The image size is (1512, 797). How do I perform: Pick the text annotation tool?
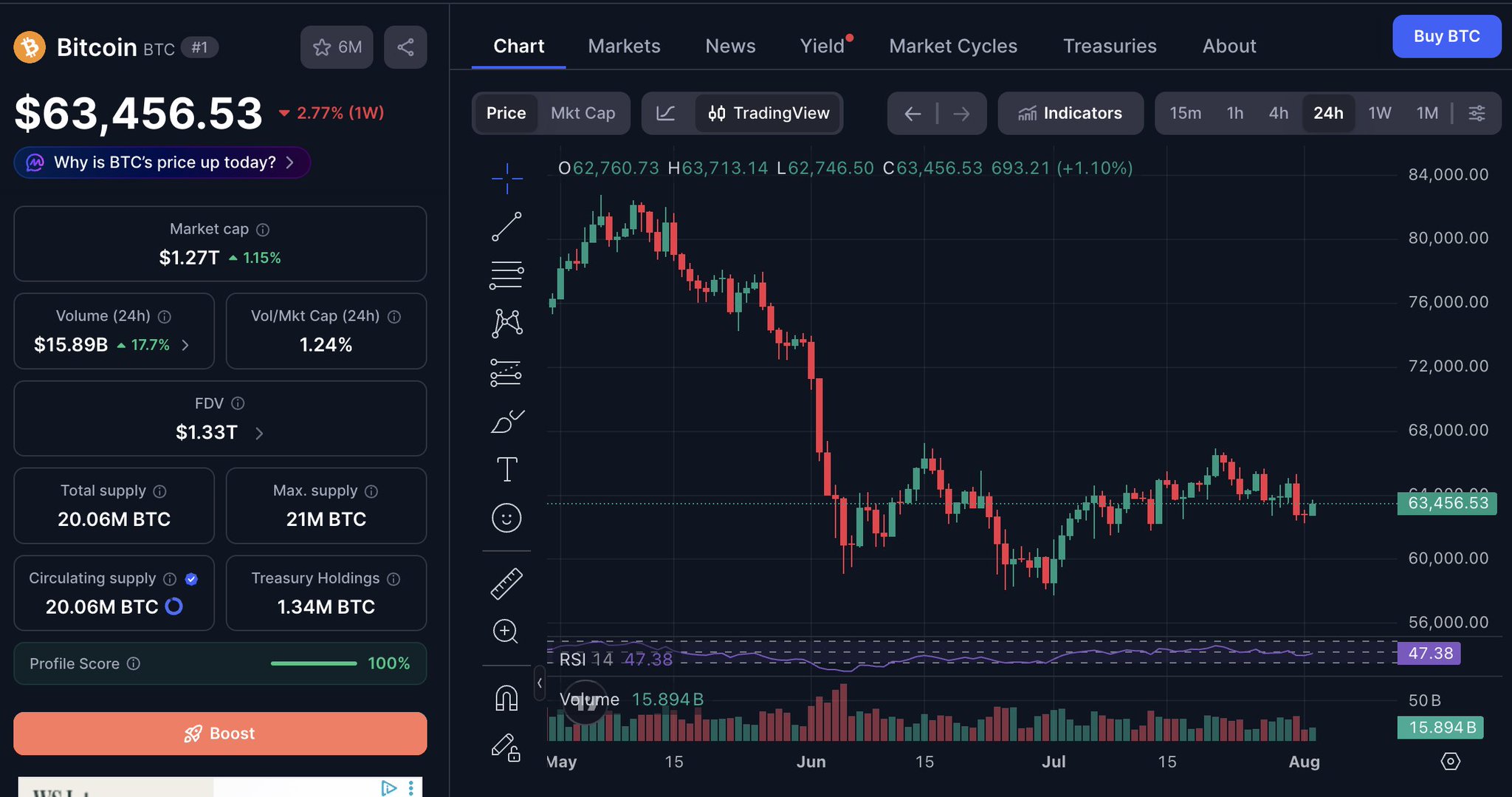tap(506, 469)
